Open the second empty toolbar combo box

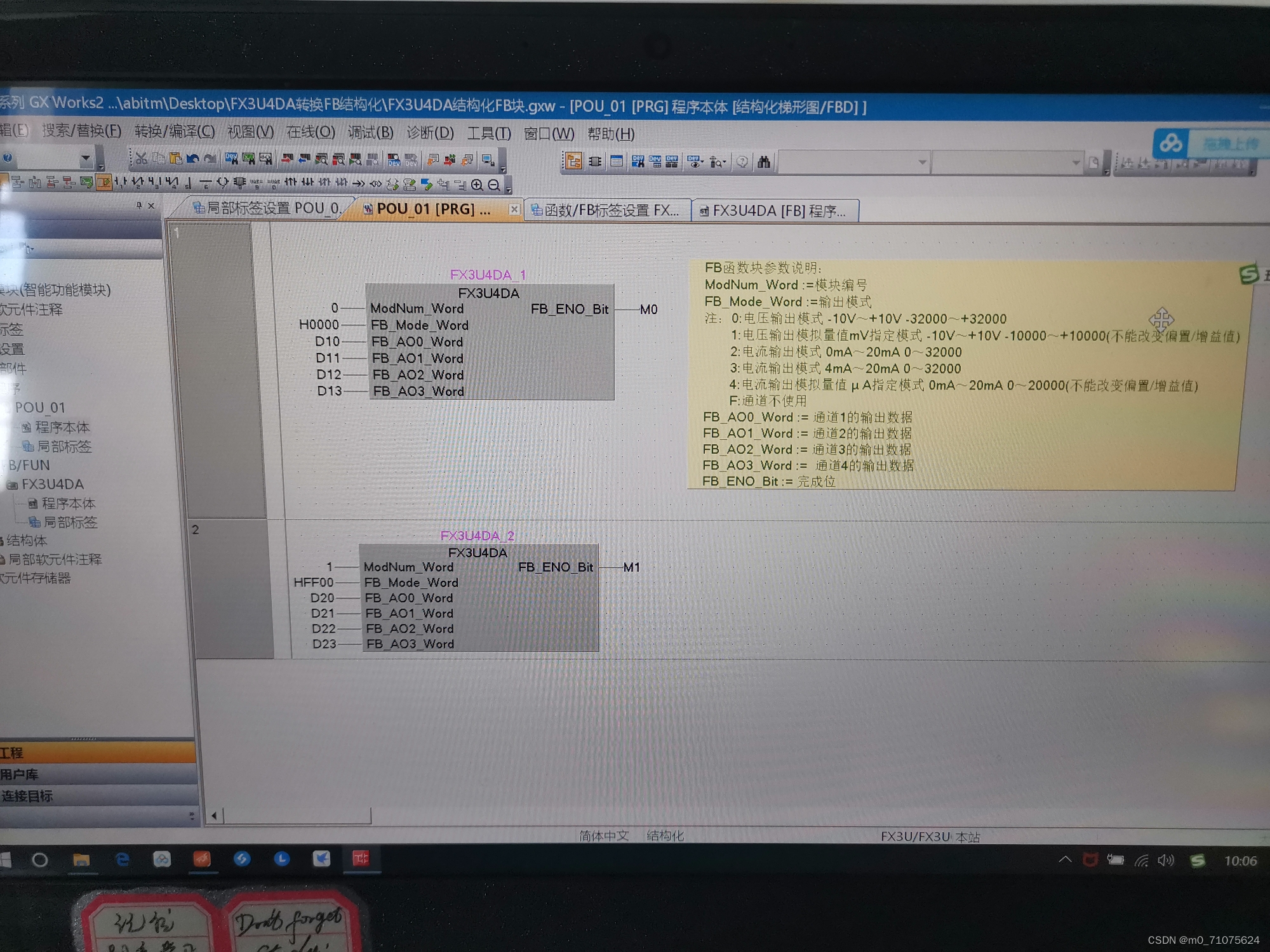(x=1075, y=163)
